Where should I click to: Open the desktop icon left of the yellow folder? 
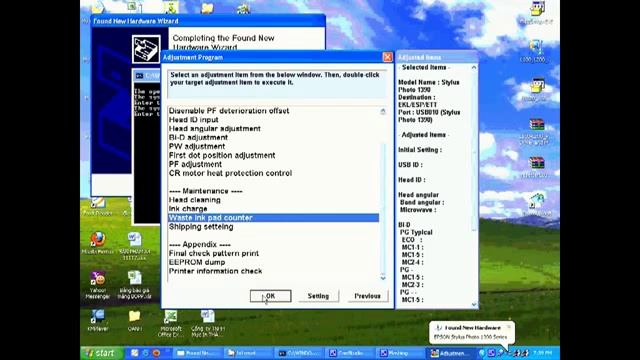[98, 317]
